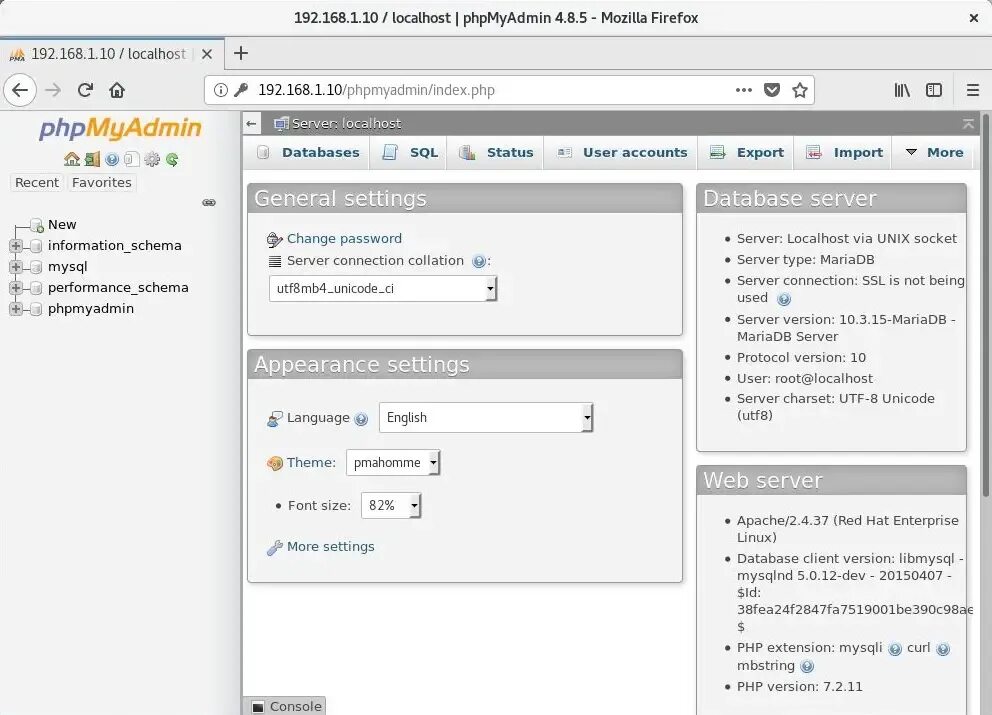Image resolution: width=992 pixels, height=715 pixels.
Task: Go to Firefox home page icon
Action: click(117, 90)
